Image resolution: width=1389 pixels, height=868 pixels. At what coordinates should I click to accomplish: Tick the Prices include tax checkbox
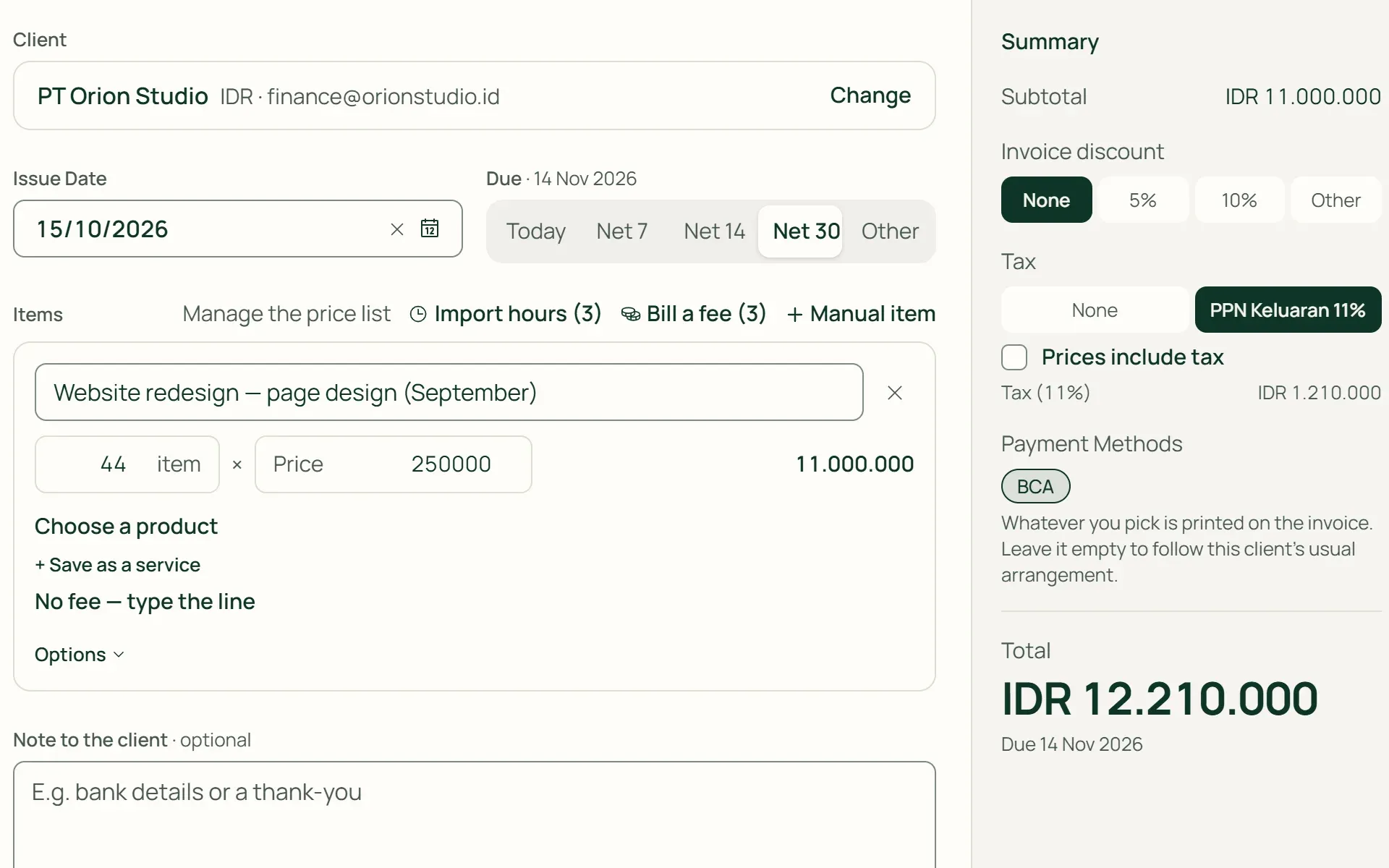[1014, 357]
